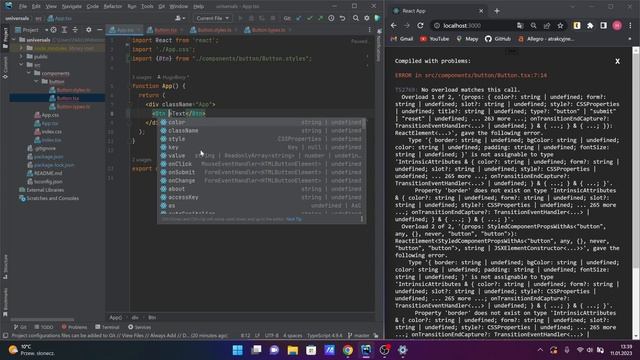
Task: Click Chrome back arrow
Action: [x=393, y=25]
